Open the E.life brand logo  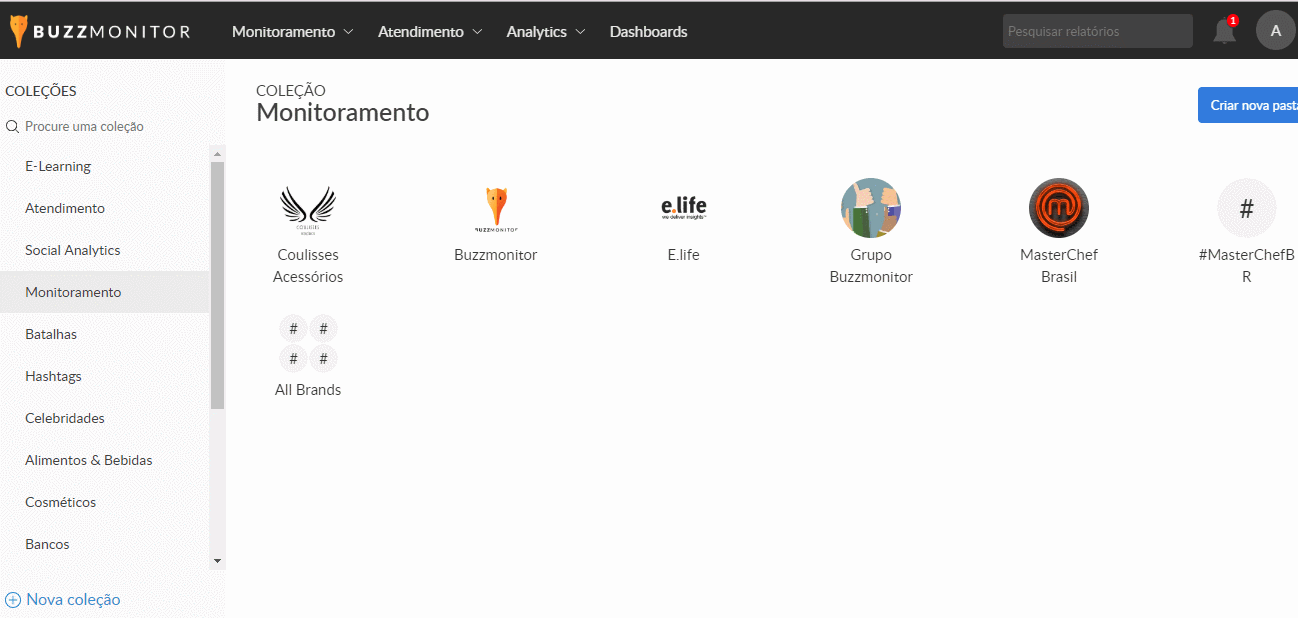tap(684, 208)
